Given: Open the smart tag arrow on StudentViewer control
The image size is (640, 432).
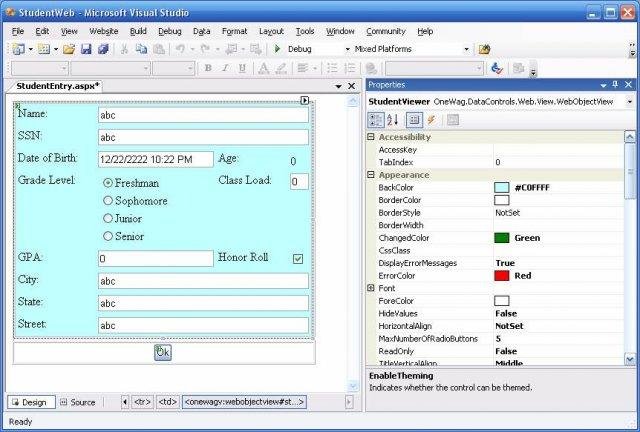Looking at the screenshot, I should click(x=304, y=100).
